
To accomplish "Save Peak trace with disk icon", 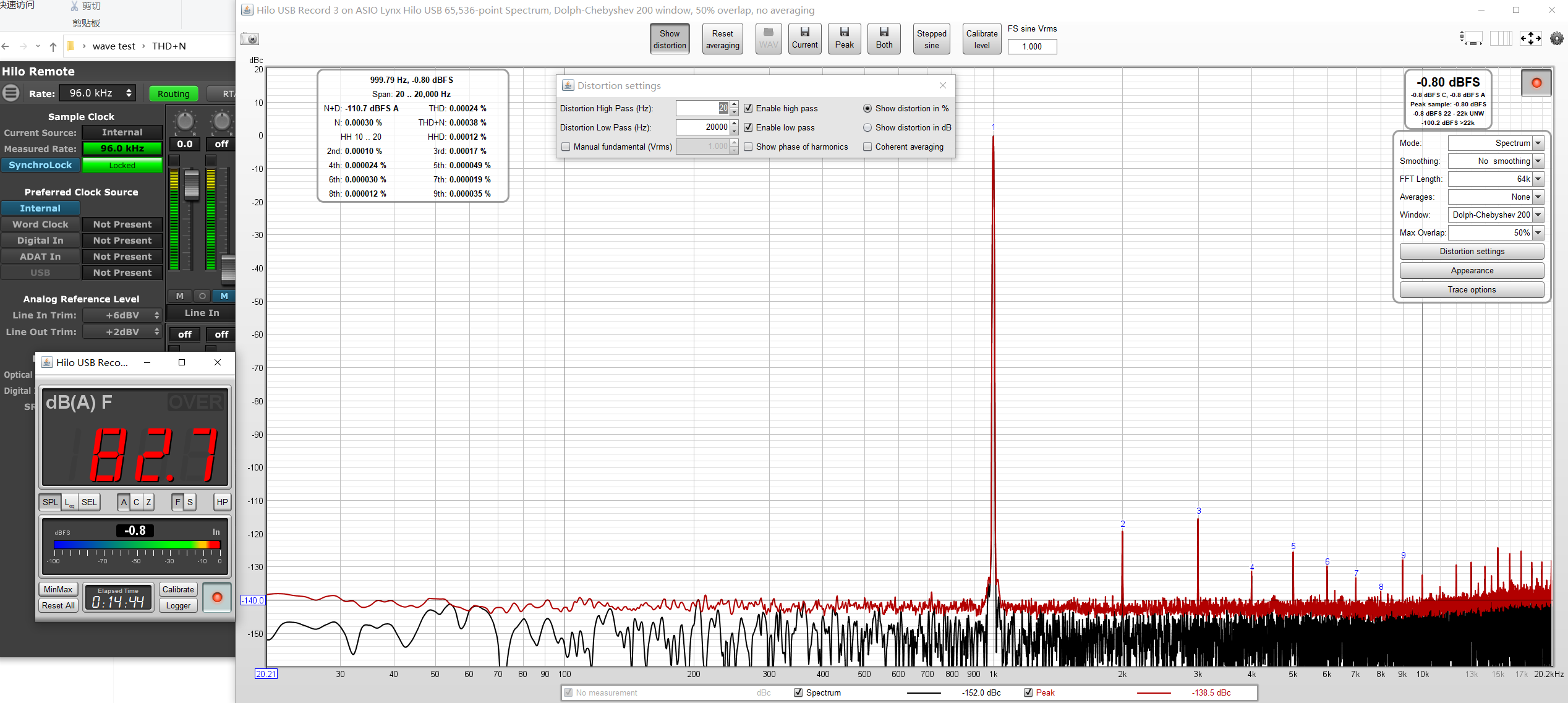I will tap(844, 39).
